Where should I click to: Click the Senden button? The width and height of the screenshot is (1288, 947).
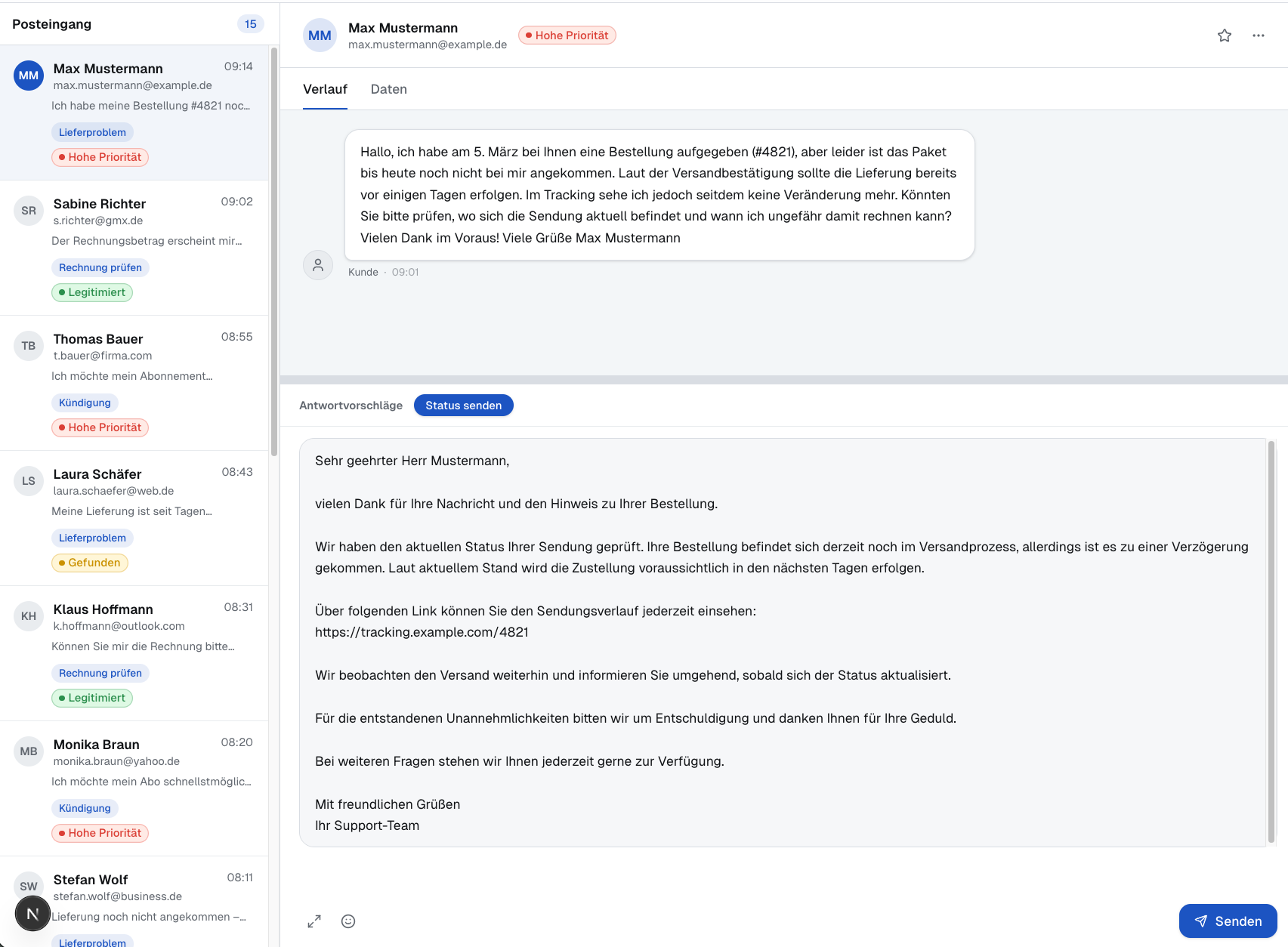point(1228,921)
